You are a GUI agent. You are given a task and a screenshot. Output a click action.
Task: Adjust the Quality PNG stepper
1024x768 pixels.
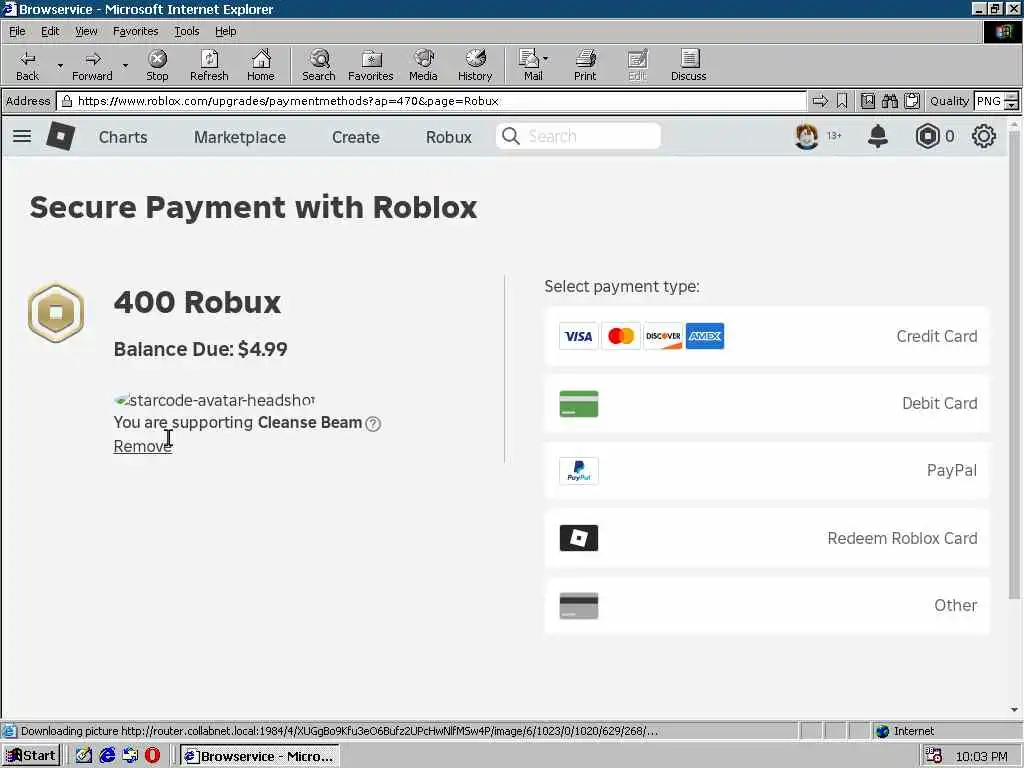point(1012,101)
